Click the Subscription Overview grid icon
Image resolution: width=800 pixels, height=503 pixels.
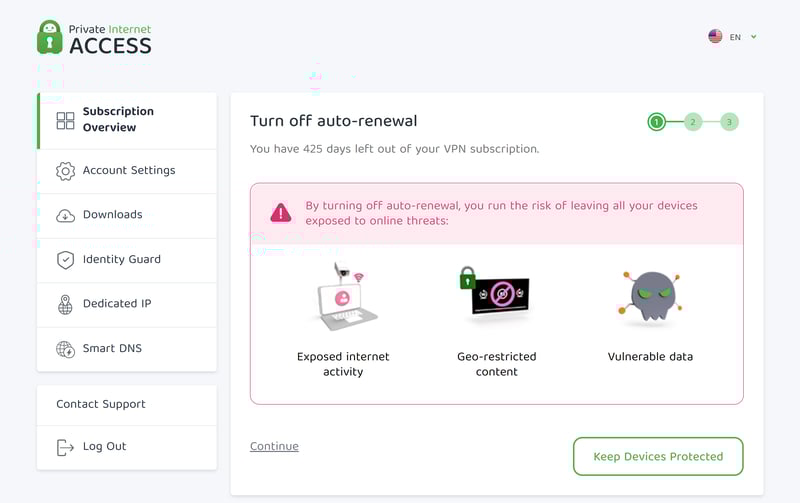(65, 121)
